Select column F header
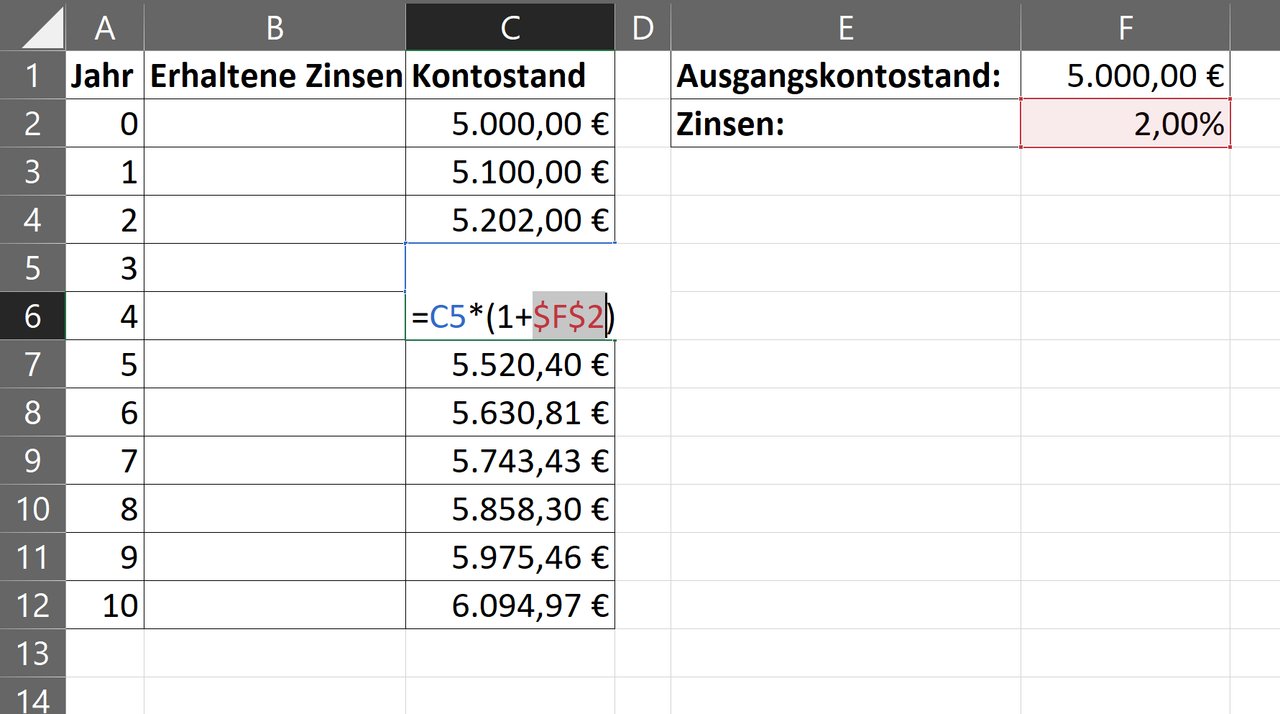 [1125, 27]
